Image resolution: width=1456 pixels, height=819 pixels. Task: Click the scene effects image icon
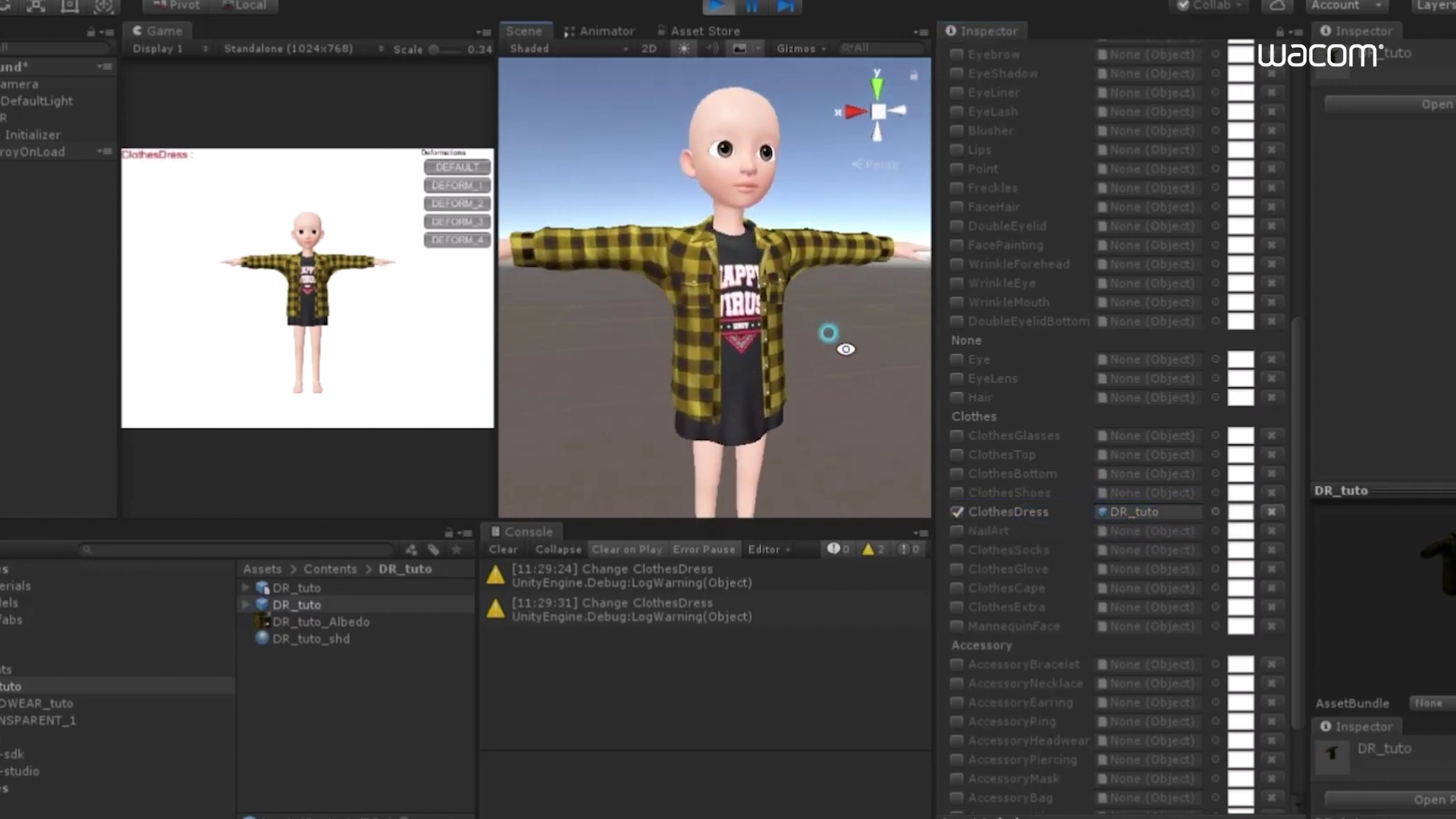click(x=739, y=49)
